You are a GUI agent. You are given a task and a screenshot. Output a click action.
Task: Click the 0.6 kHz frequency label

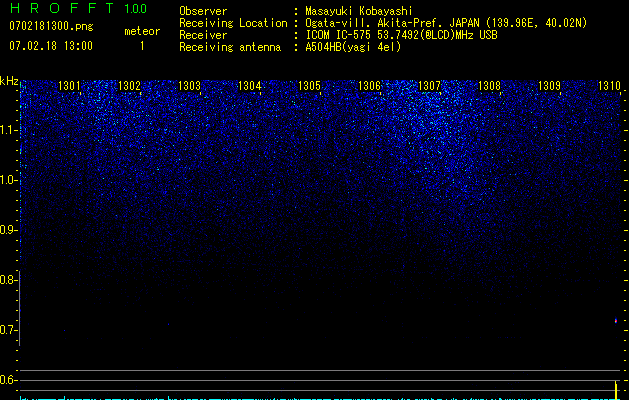[7, 380]
